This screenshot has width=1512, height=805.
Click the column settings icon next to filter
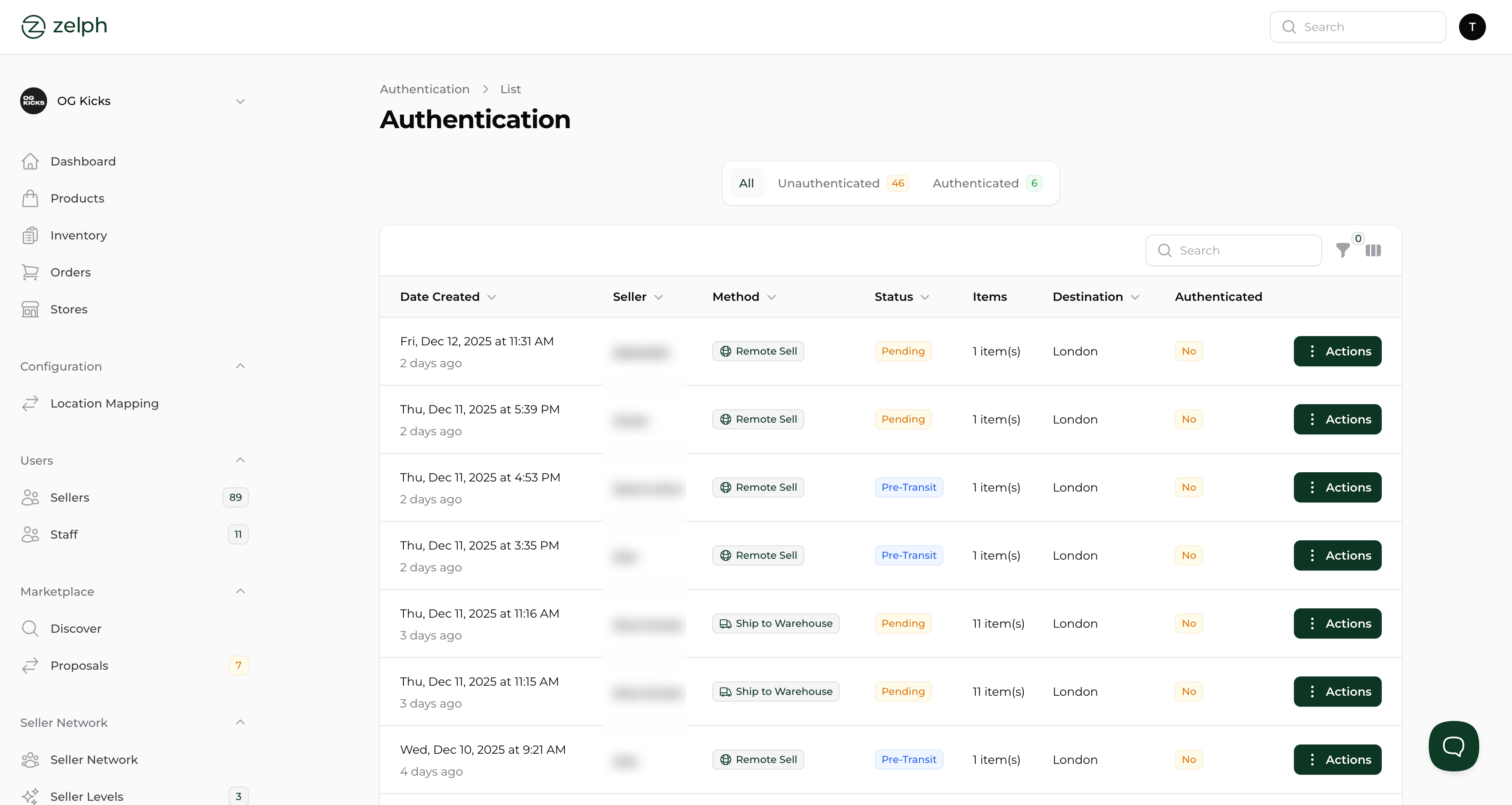tap(1373, 250)
